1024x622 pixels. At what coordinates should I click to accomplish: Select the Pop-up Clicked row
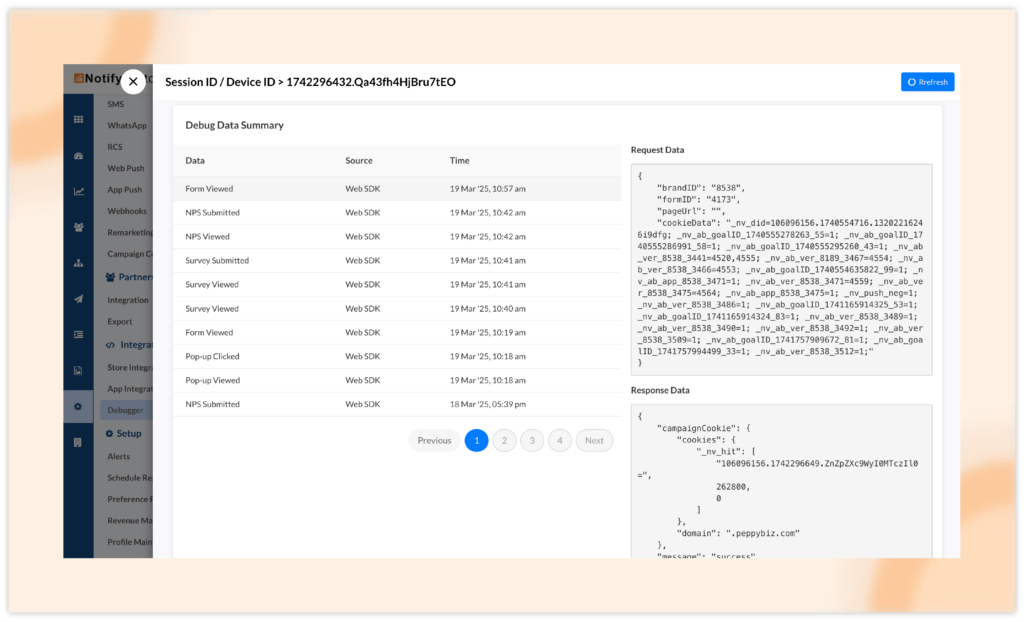[397, 356]
